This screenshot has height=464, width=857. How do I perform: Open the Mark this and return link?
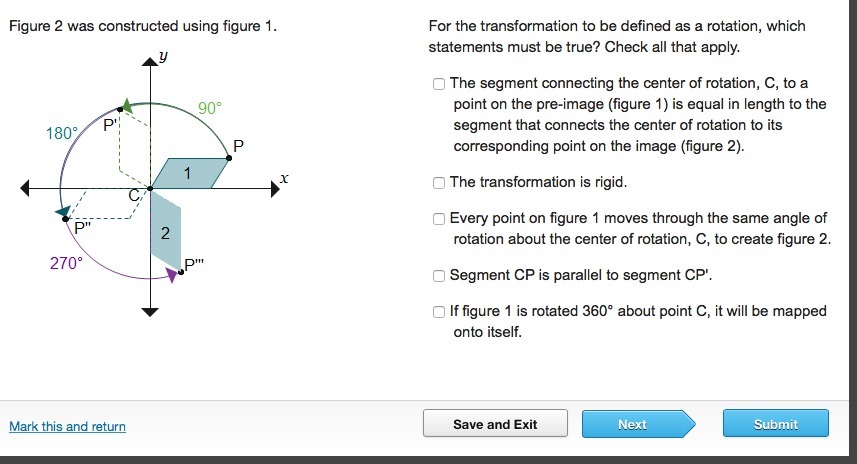[67, 427]
